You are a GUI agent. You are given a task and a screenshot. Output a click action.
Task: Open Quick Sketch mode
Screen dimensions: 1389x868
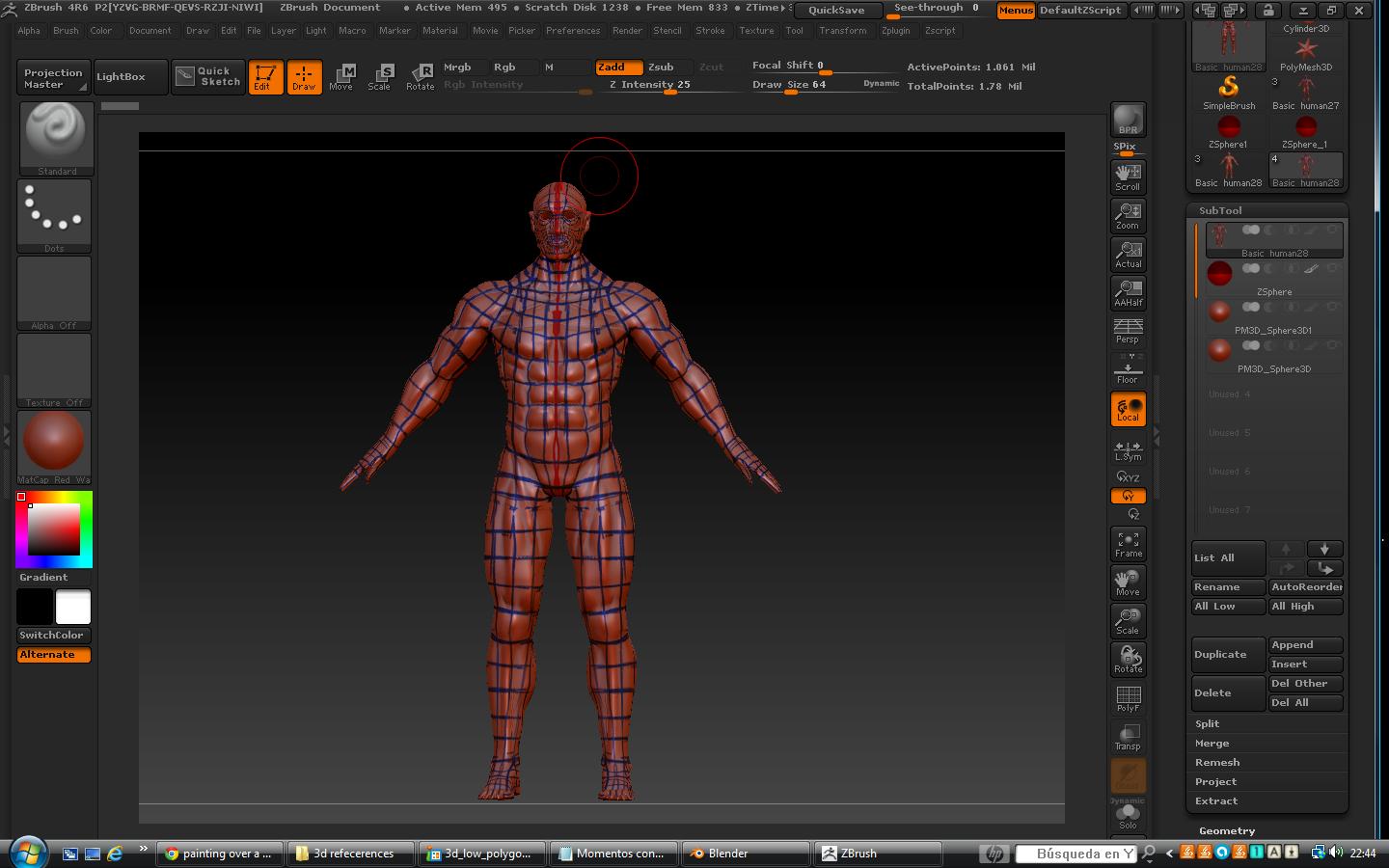(208, 77)
